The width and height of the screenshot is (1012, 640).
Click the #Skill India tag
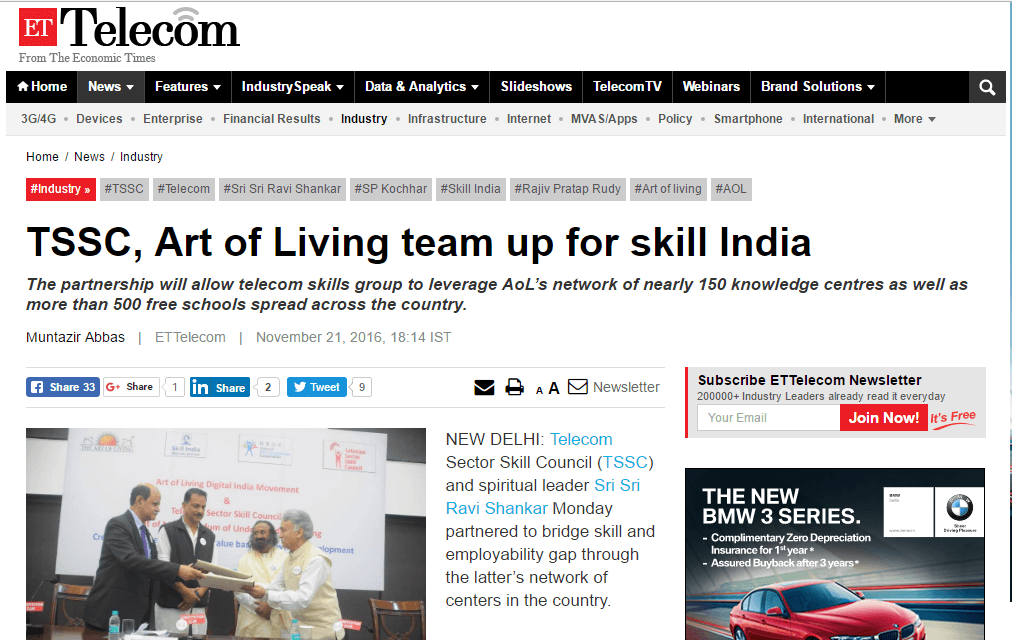[x=471, y=189]
